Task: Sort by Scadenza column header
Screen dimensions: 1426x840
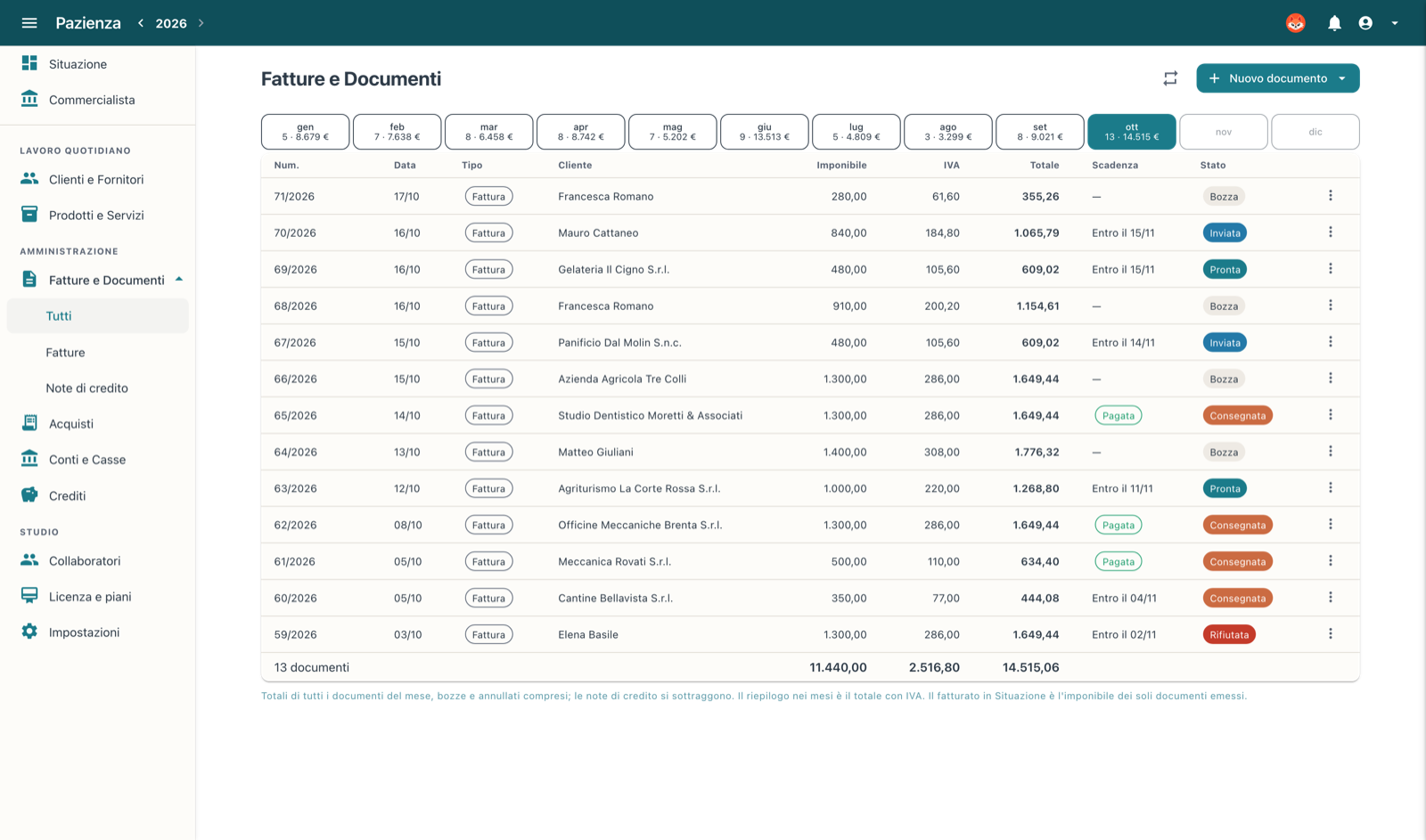Action: click(1115, 166)
